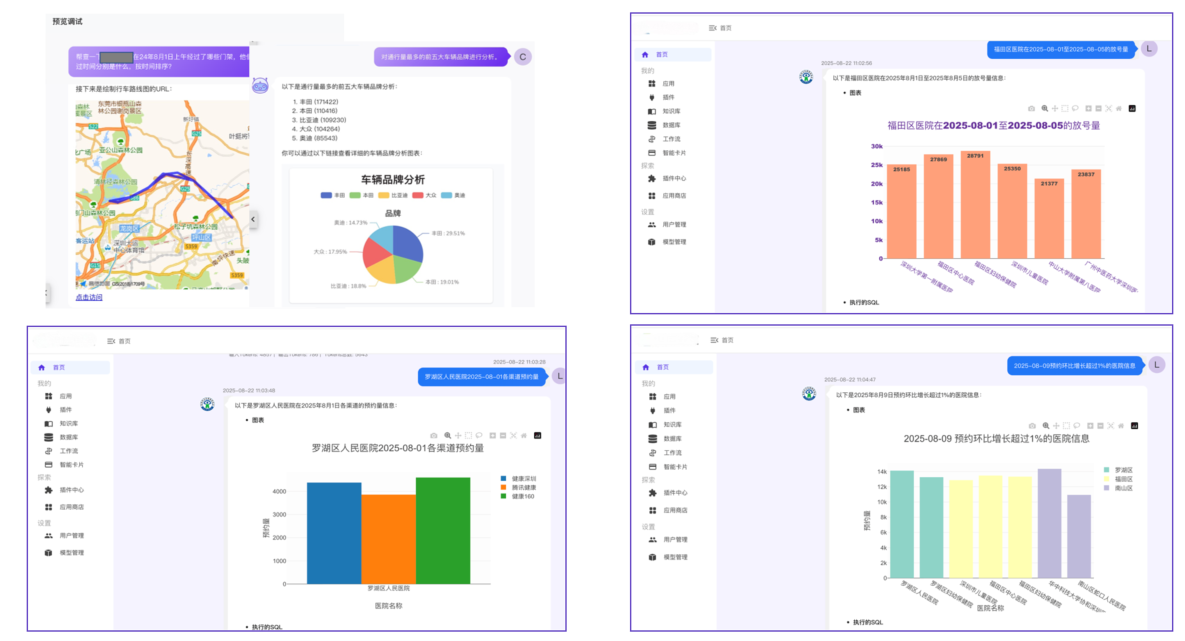Toggle 南山区 legend entry in 2025-08-09 chart
The image size is (1185, 641).
pyautogui.click(x=1118, y=488)
